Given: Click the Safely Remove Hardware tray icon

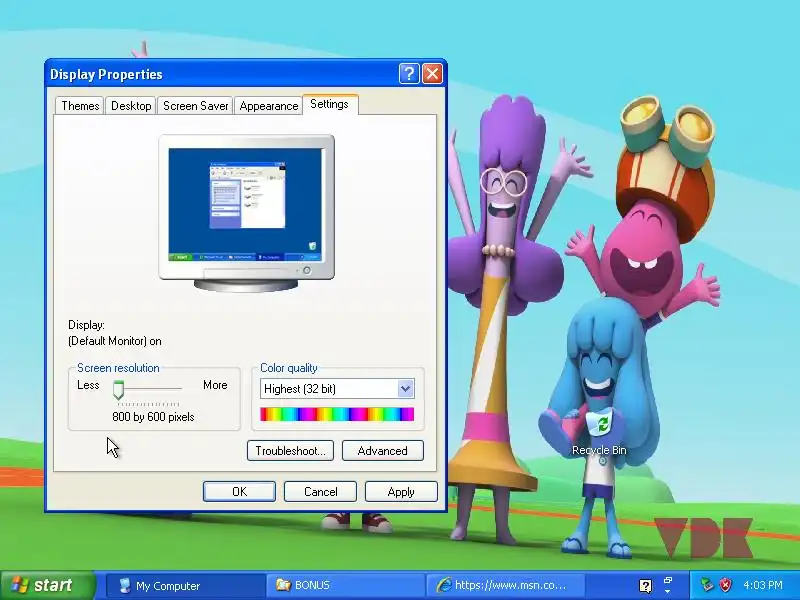Looking at the screenshot, I should pos(707,585).
